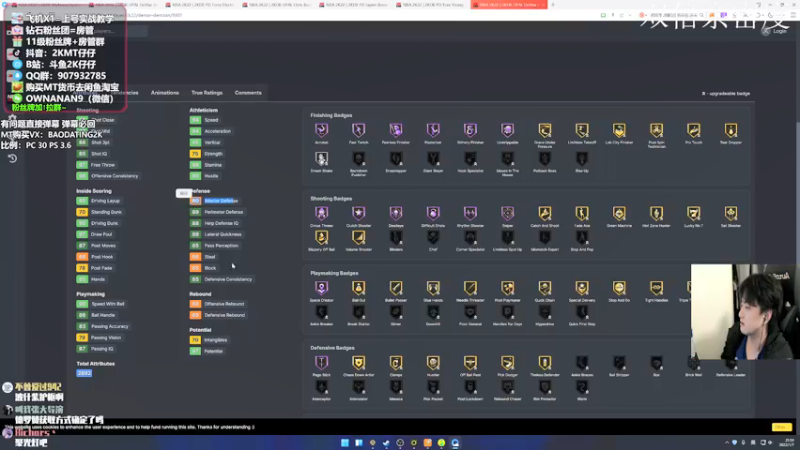Open the True Ratings tab

click(207, 93)
